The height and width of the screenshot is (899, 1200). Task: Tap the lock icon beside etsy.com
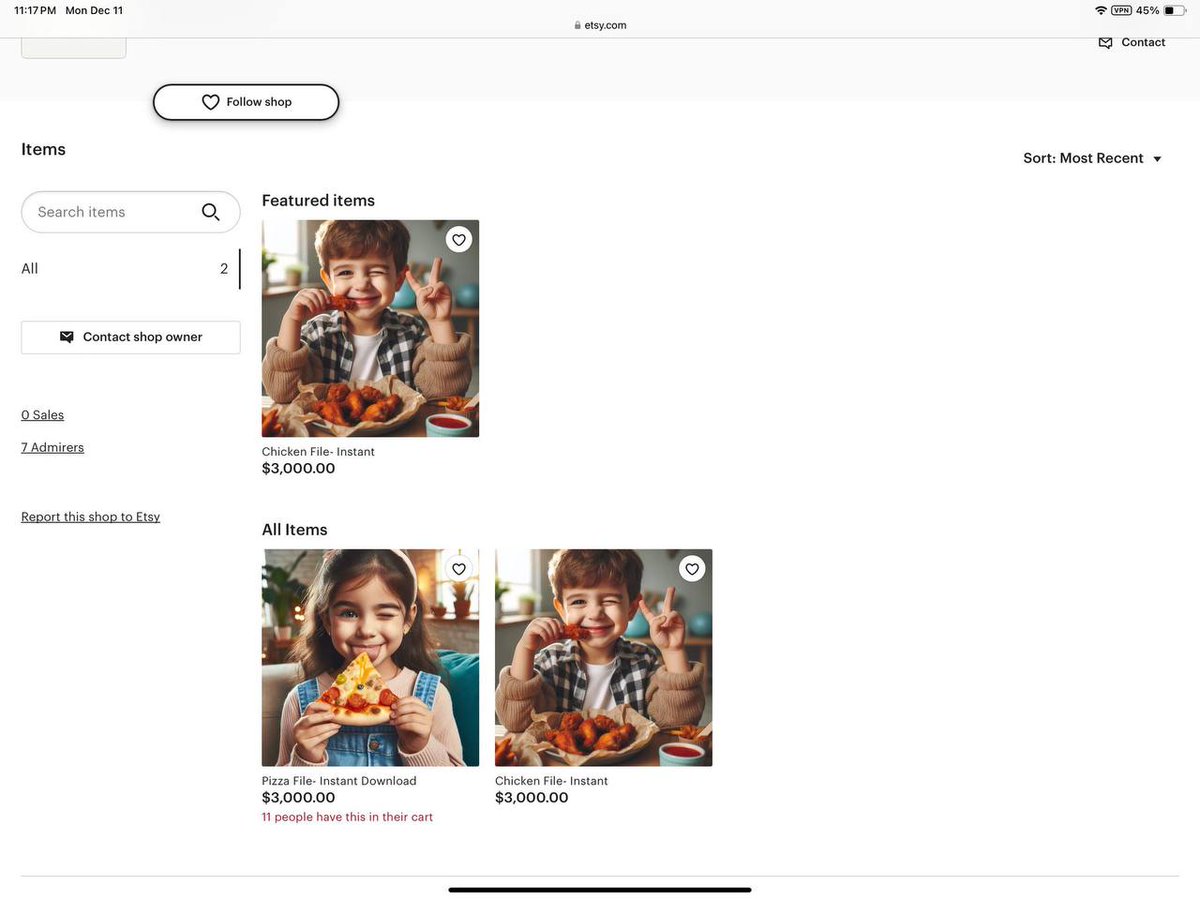point(578,26)
